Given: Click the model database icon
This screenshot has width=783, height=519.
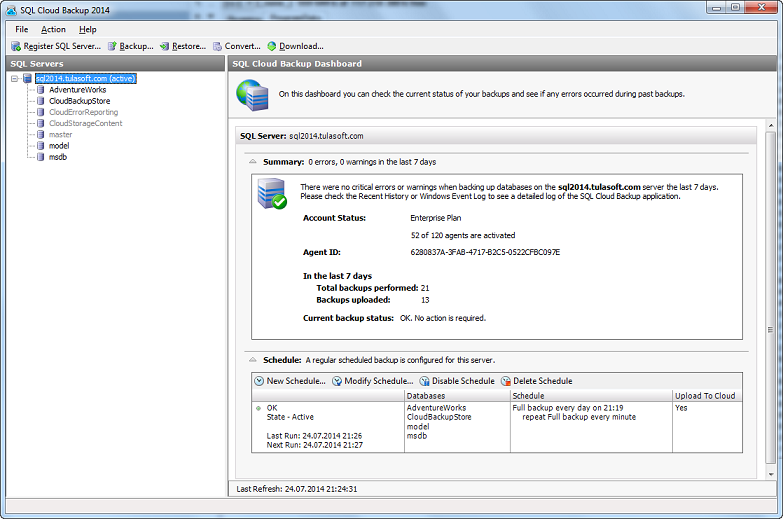Looking at the screenshot, I should click(x=40, y=146).
